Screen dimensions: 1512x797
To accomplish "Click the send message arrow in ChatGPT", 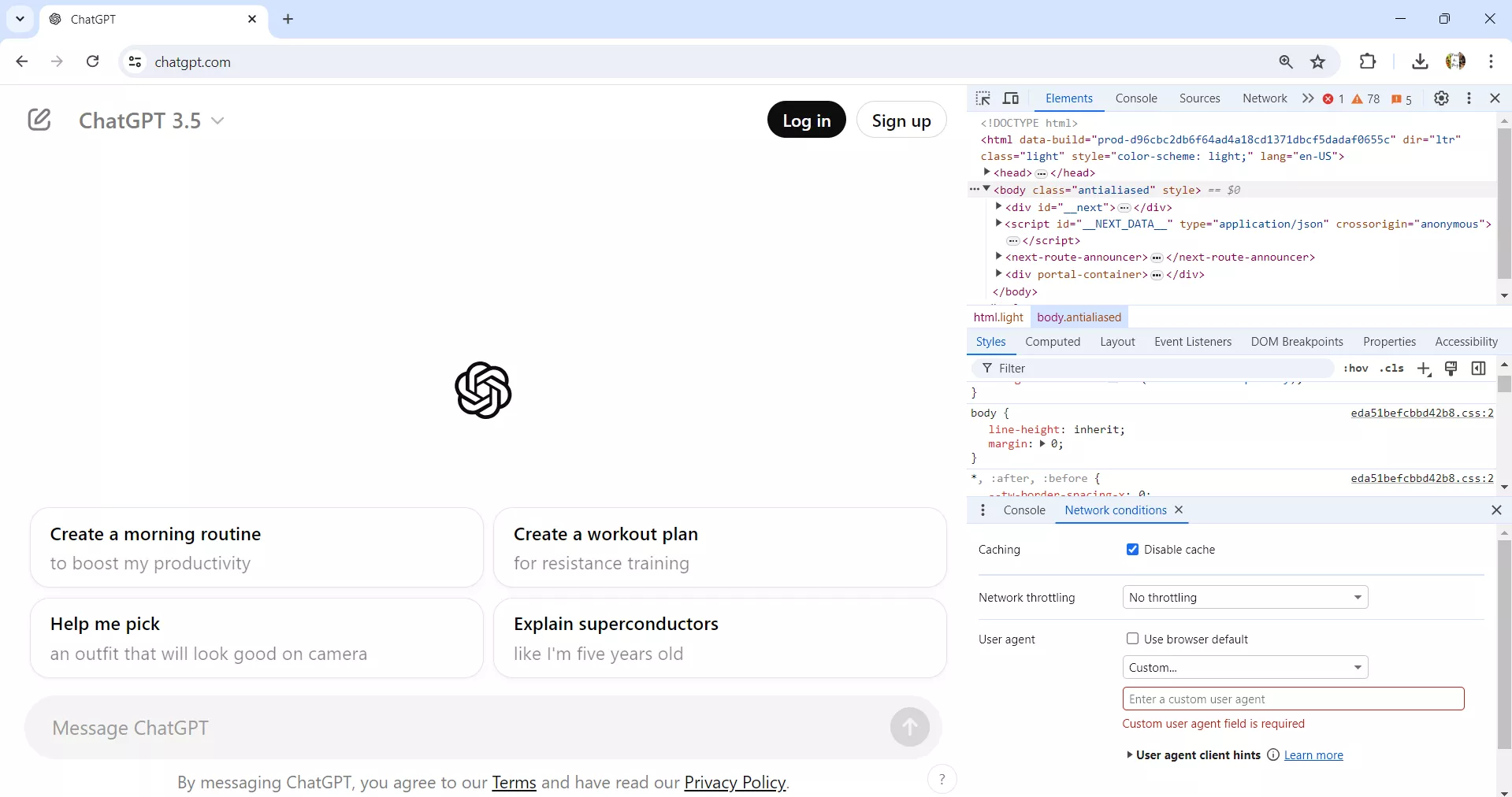I will pos(910,727).
